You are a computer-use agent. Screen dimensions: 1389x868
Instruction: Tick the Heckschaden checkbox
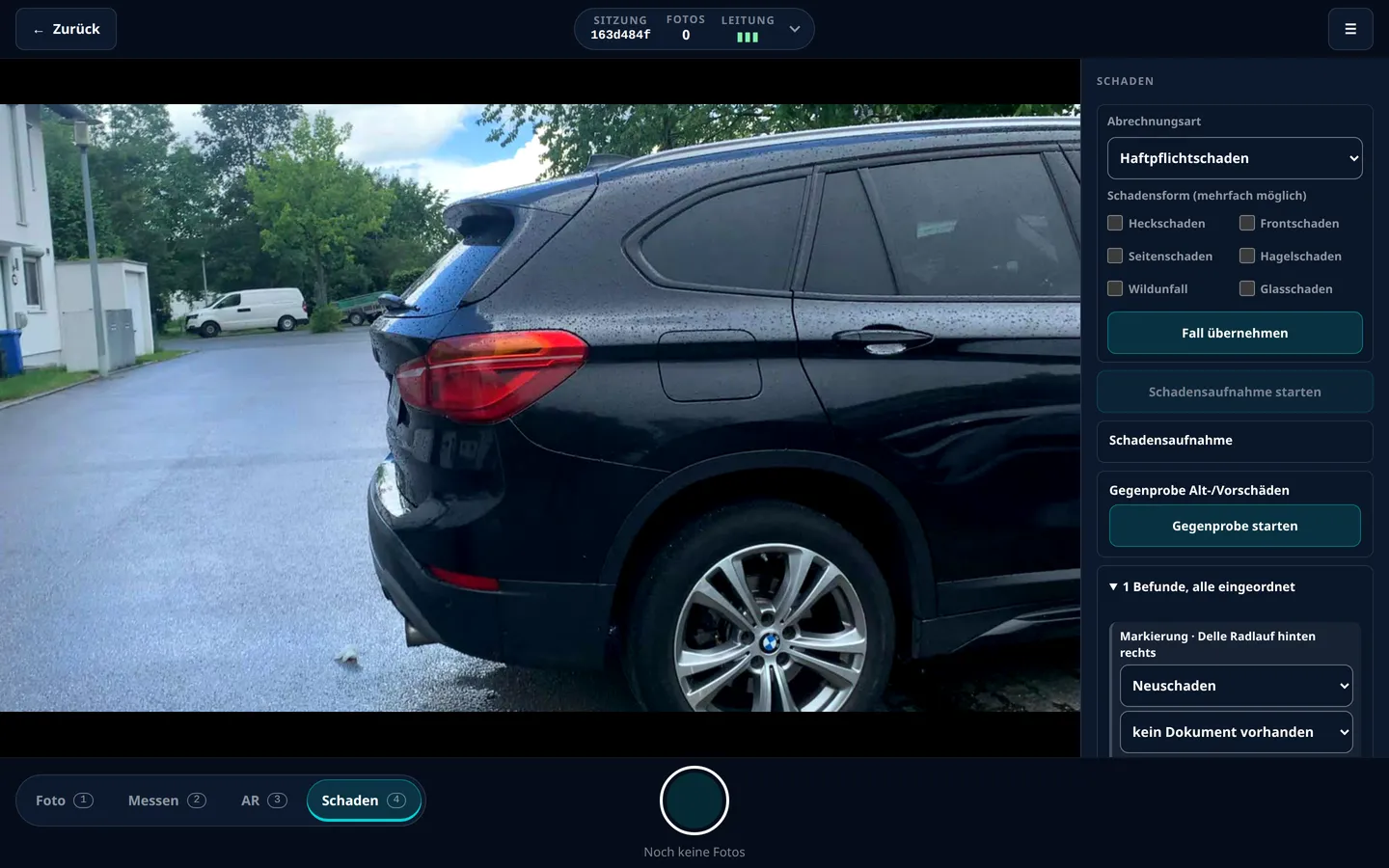point(1115,223)
